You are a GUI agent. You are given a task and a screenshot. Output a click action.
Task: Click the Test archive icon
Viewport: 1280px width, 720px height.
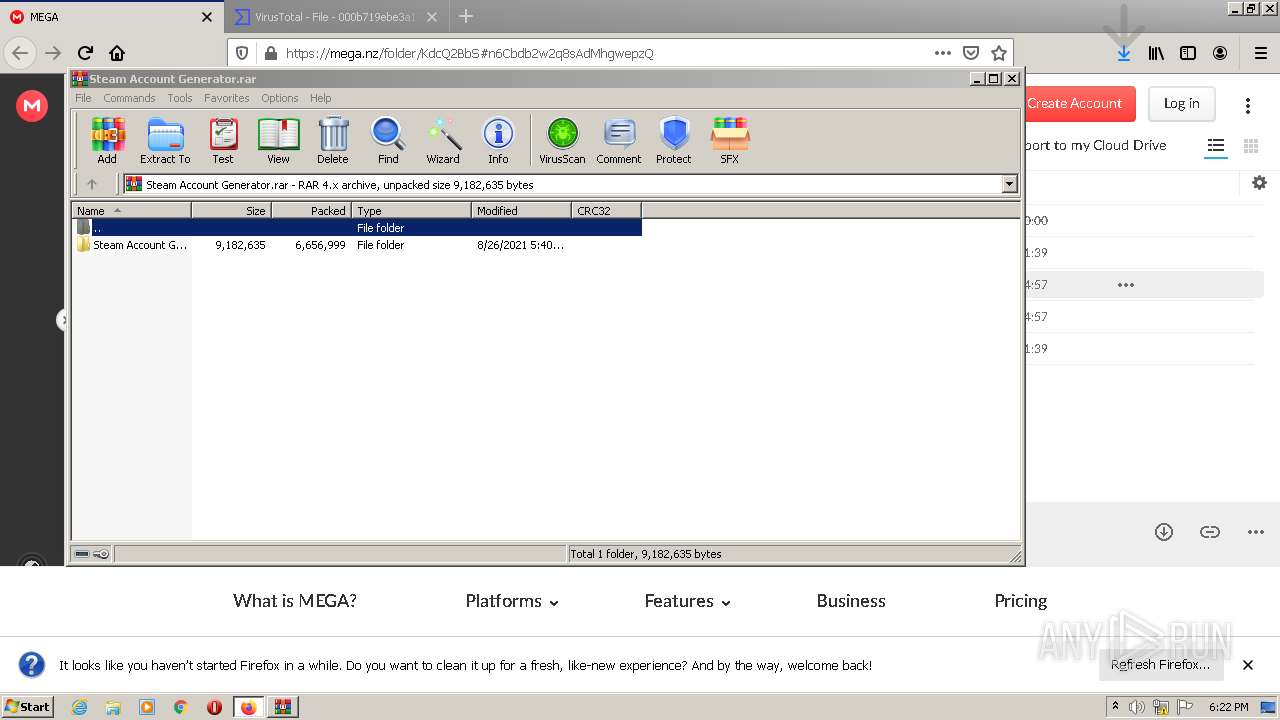[223, 140]
